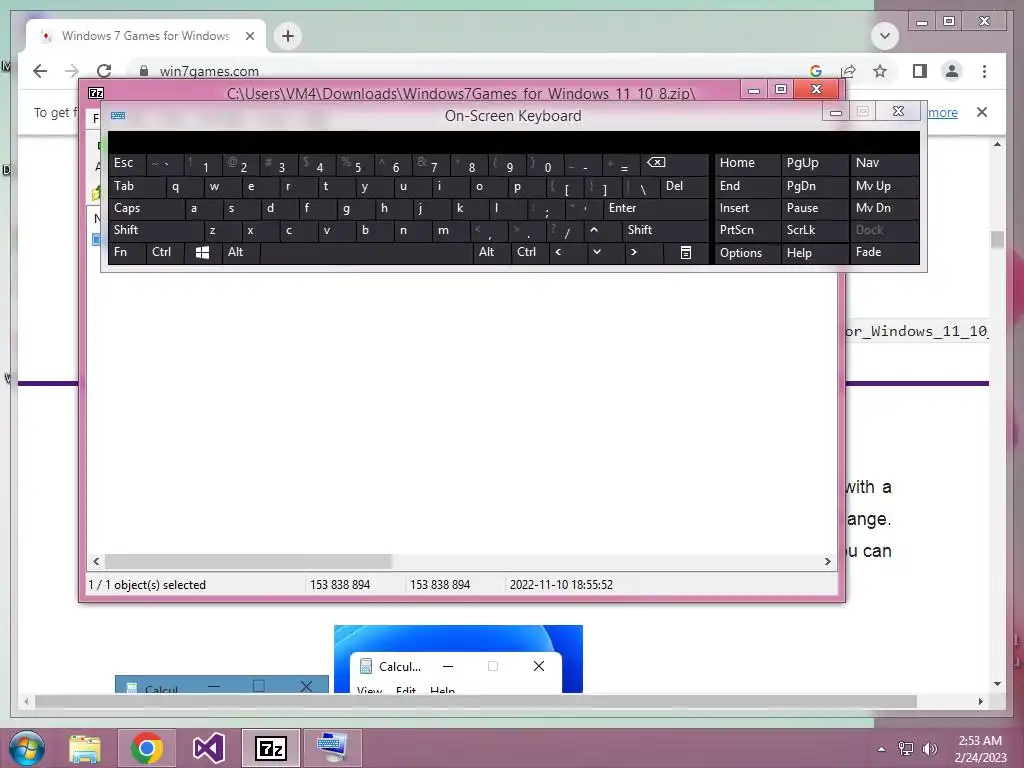Select the Windows 7 Games browser tab

tap(146, 36)
